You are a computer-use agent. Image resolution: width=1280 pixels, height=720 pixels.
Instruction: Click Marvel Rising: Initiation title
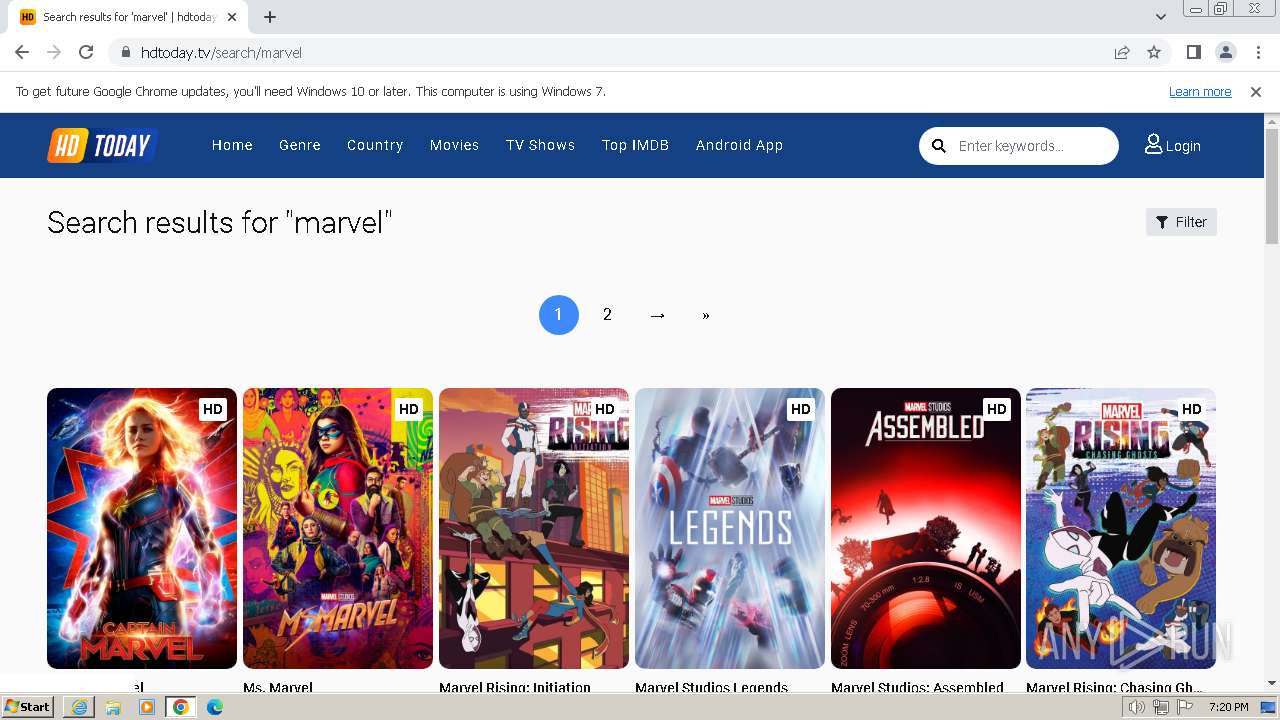click(515, 687)
